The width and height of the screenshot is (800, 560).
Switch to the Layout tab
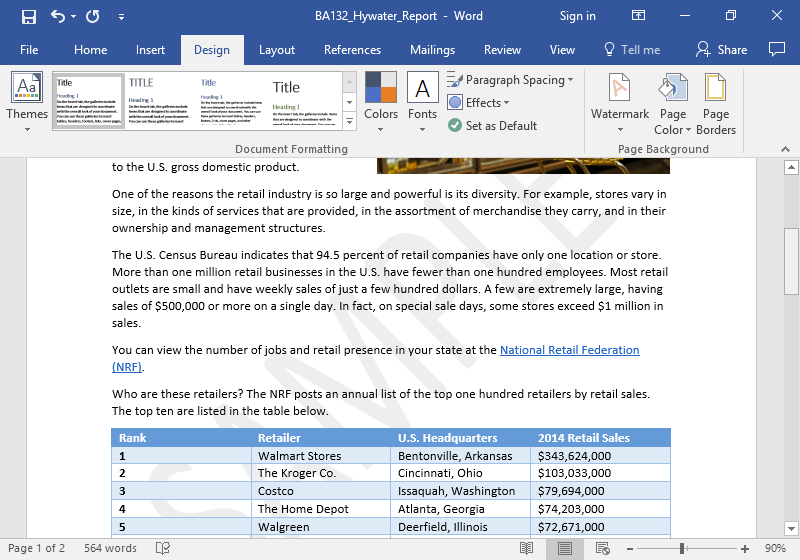(x=277, y=50)
